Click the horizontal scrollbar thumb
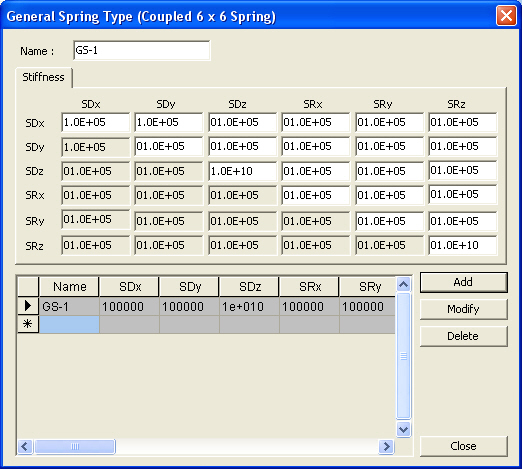This screenshot has height=469, width=522. click(75, 446)
